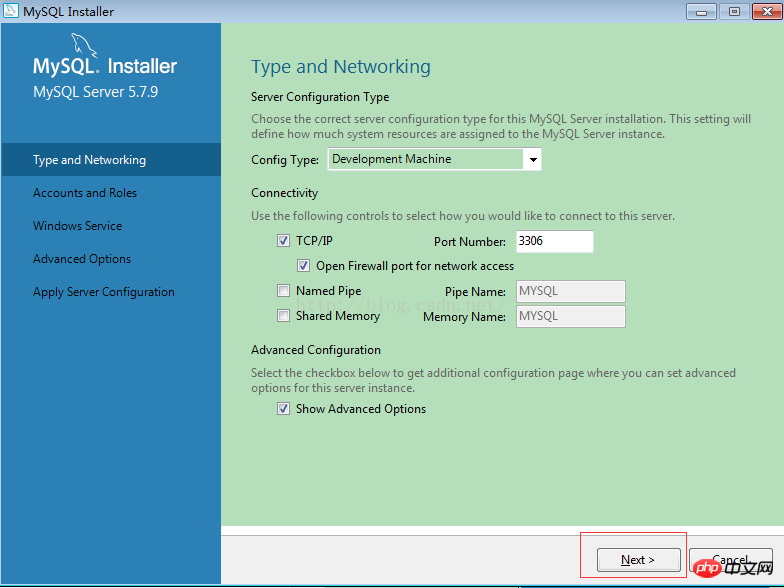The height and width of the screenshot is (588, 784).
Task: Click the MySQL Server 5.7.9 label
Action: tap(96, 92)
